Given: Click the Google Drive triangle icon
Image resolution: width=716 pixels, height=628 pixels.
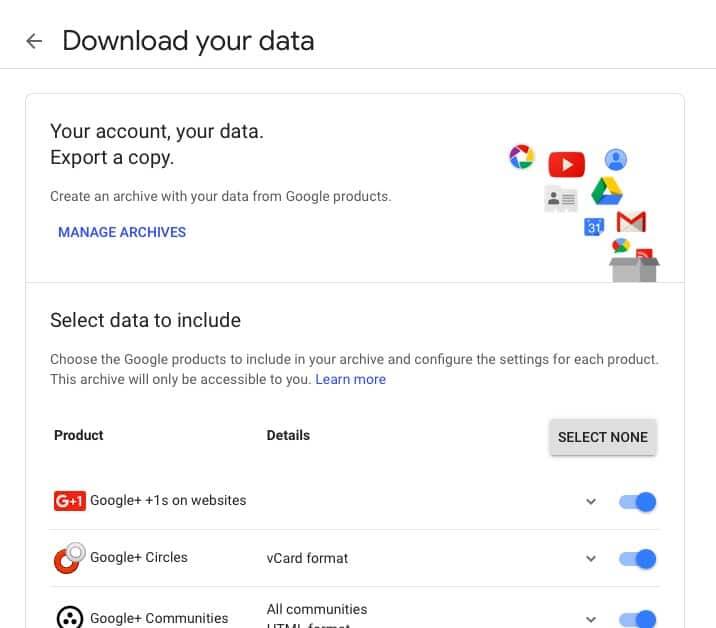Looking at the screenshot, I should pos(606,191).
